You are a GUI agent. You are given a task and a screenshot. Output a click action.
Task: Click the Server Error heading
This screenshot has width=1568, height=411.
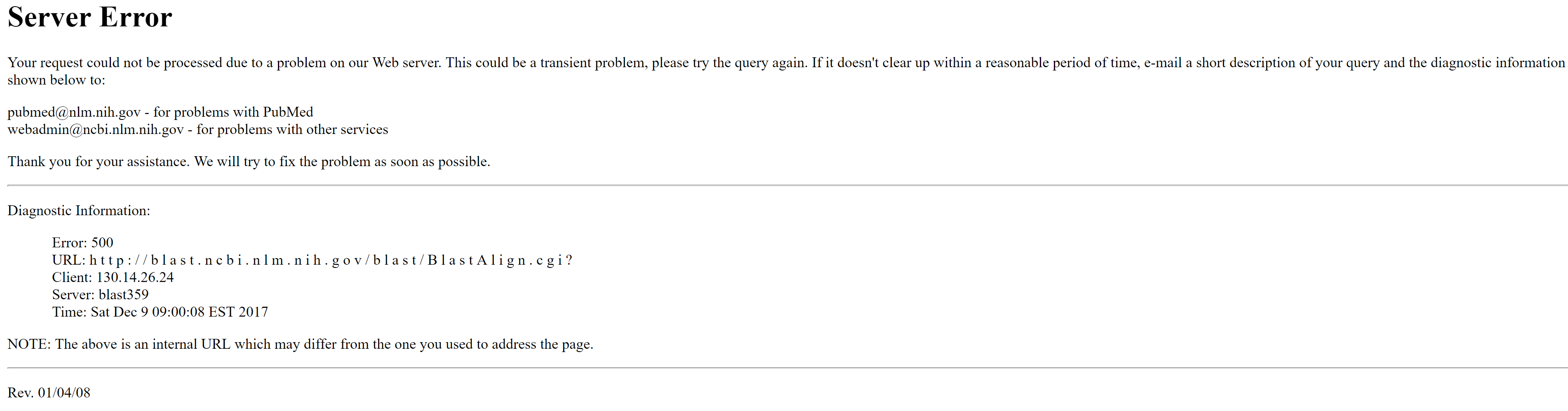[x=89, y=17]
